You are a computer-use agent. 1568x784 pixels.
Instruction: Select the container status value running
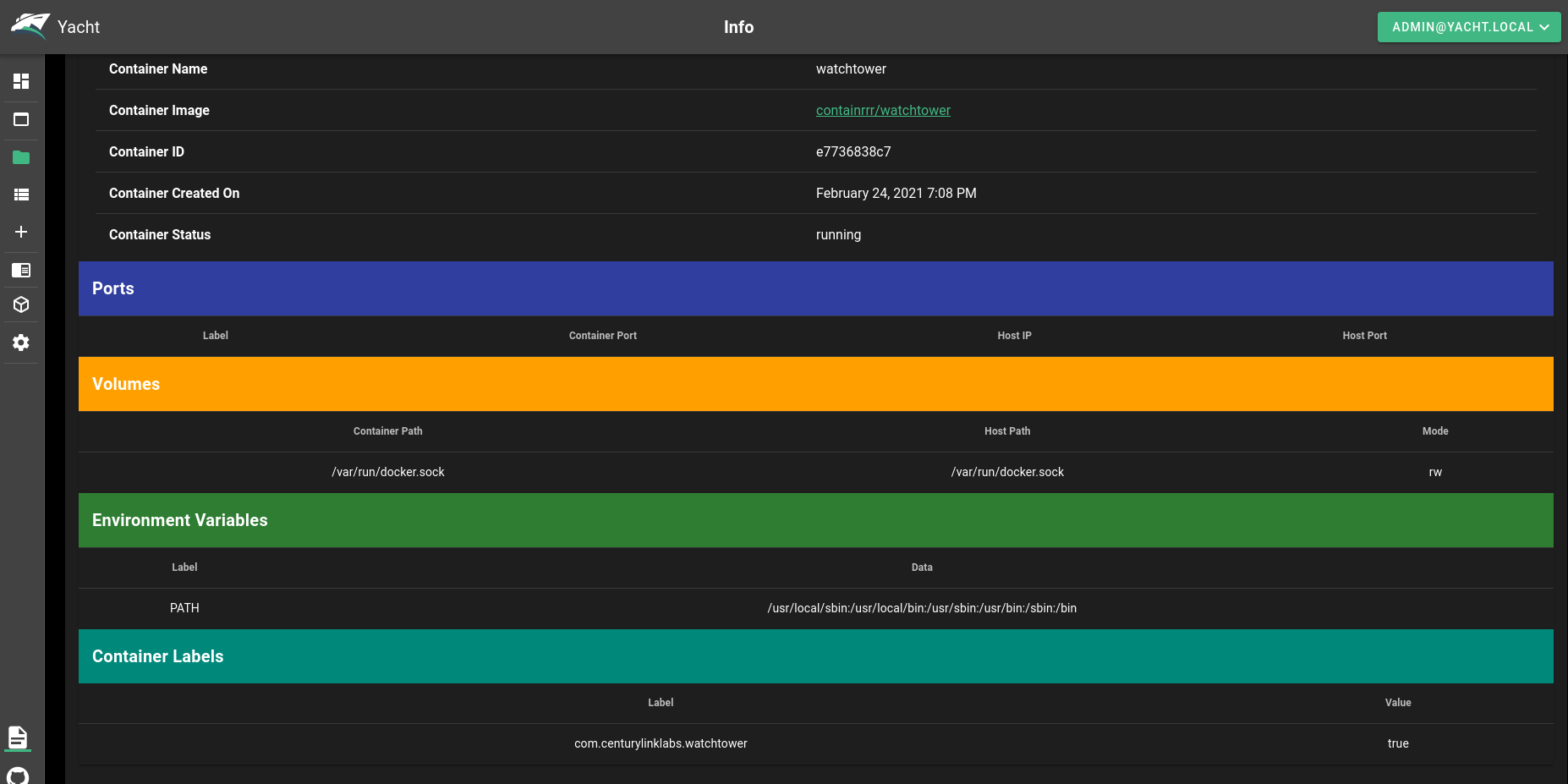[838, 234]
